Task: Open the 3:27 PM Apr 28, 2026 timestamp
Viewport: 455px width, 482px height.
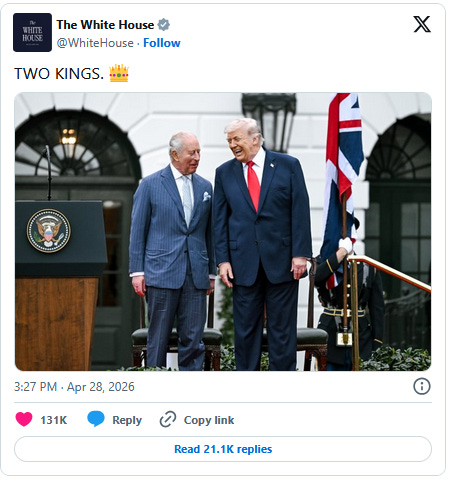Action: coord(74,387)
